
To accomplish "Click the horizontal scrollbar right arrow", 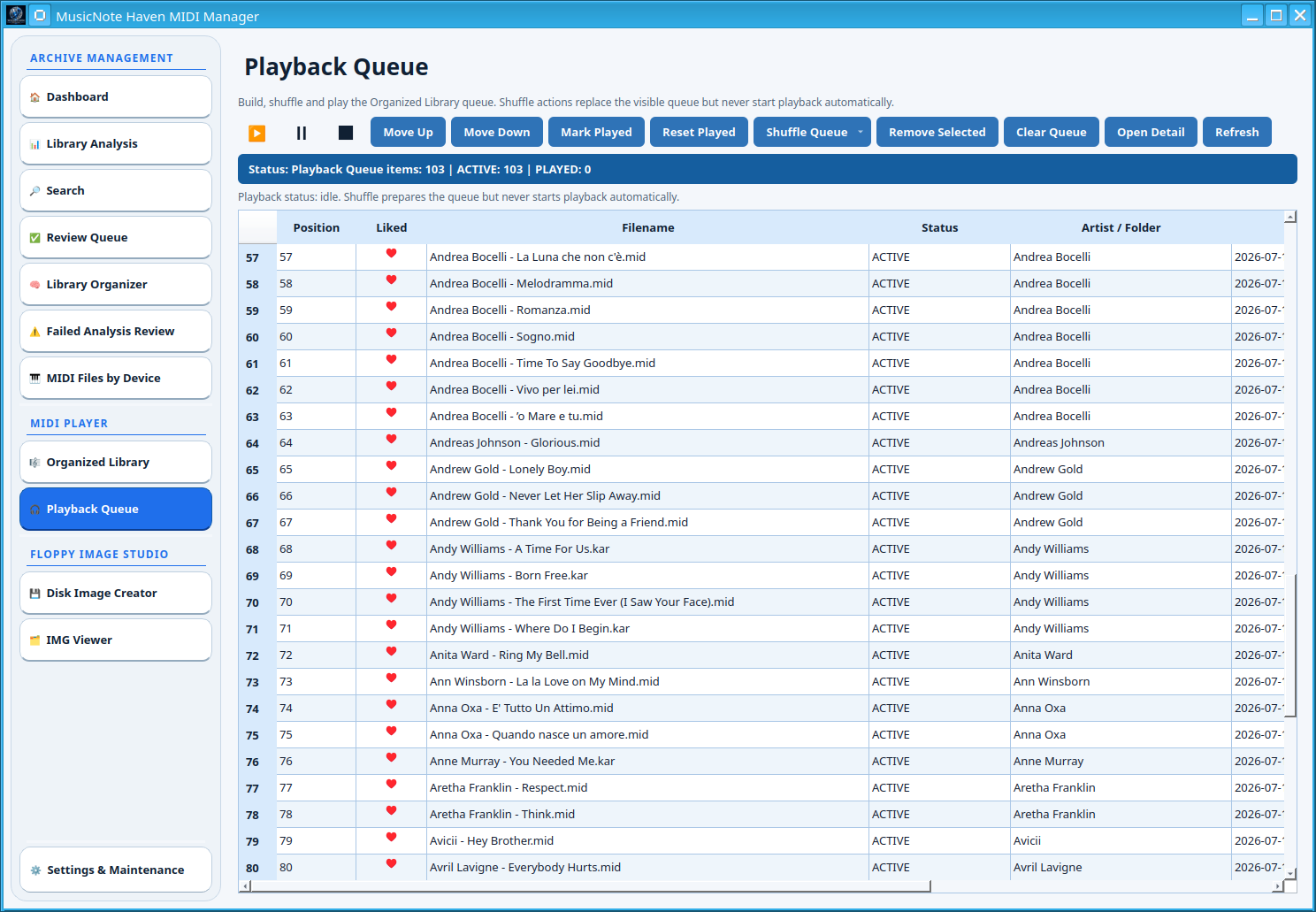I will point(1278,885).
